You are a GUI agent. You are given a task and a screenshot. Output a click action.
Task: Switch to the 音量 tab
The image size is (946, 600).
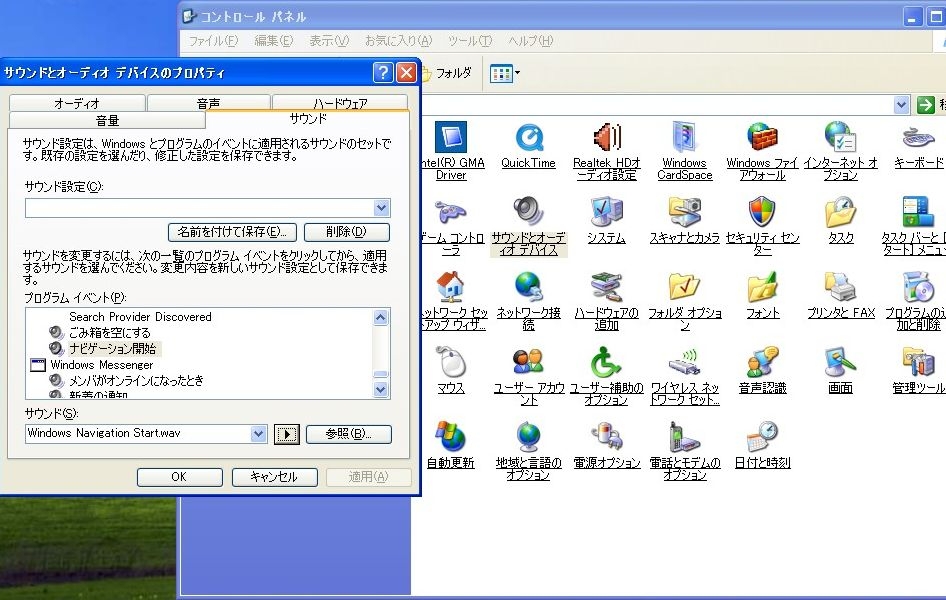(107, 120)
